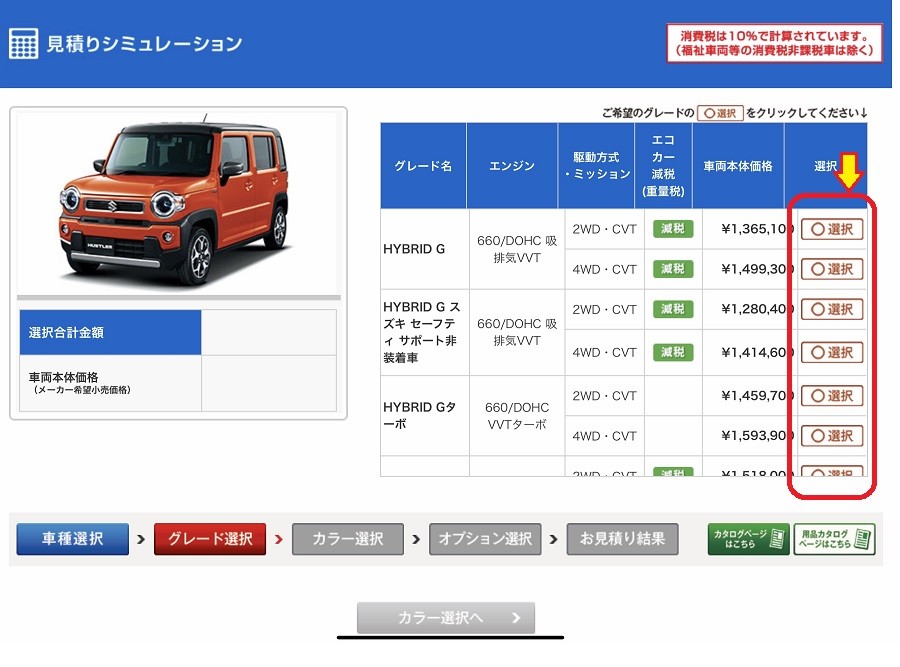900x667 pixels.
Task: Click the consumption tax 10% notice box
Action: tap(774, 43)
